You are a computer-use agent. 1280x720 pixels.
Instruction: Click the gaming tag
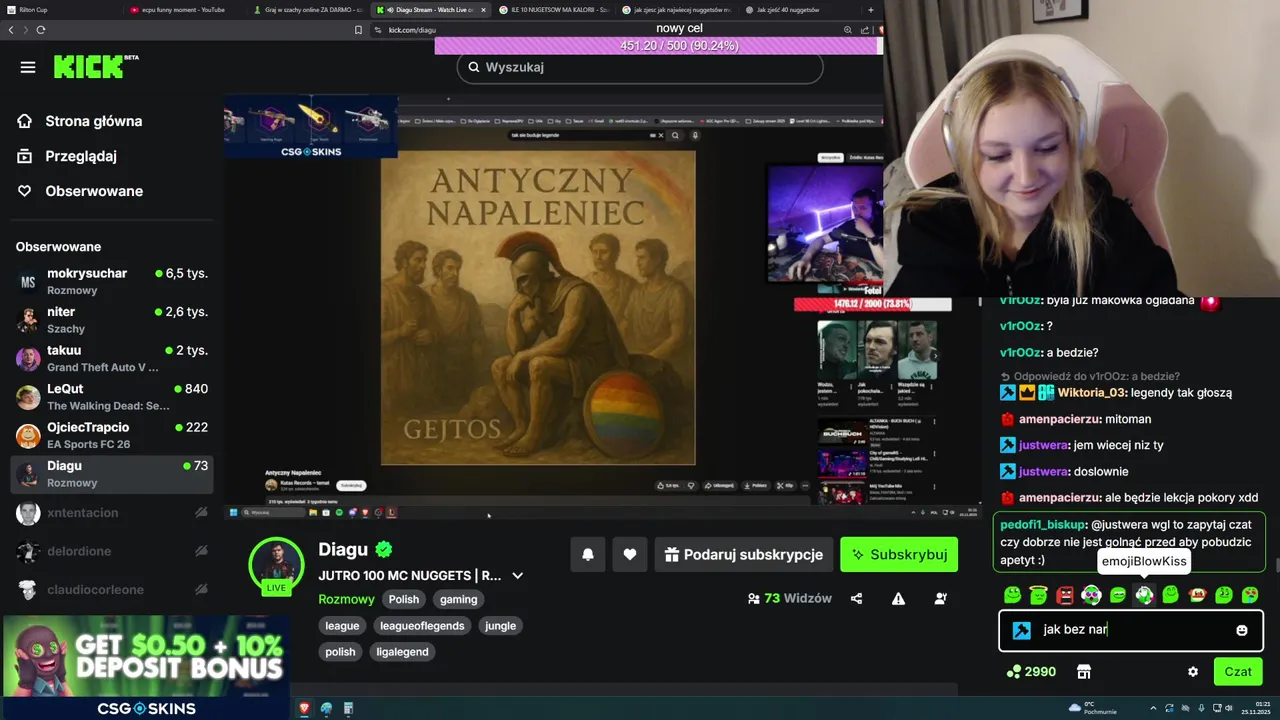click(x=458, y=599)
